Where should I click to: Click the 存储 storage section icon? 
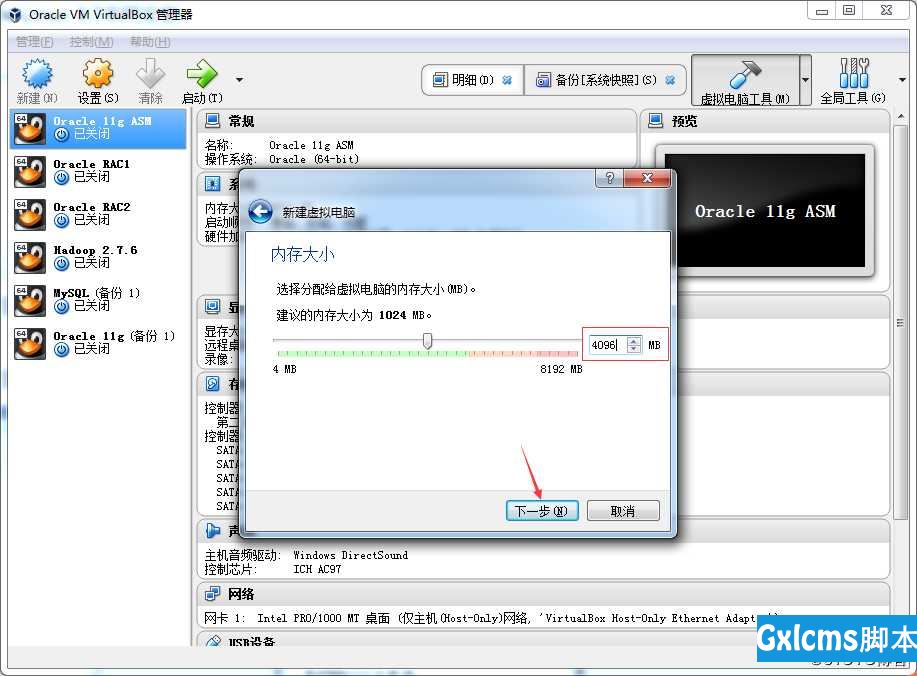(212, 384)
